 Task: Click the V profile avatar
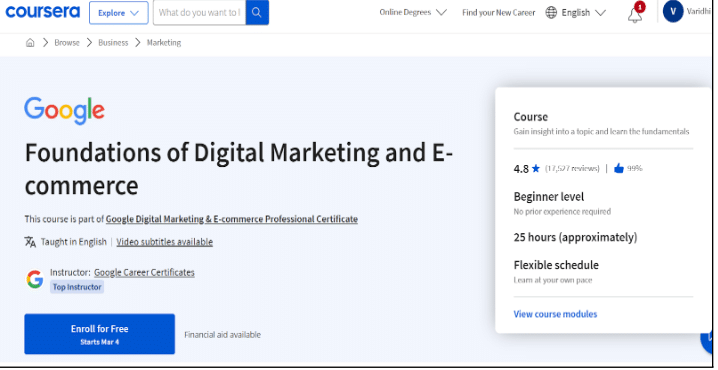pyautogui.click(x=673, y=12)
